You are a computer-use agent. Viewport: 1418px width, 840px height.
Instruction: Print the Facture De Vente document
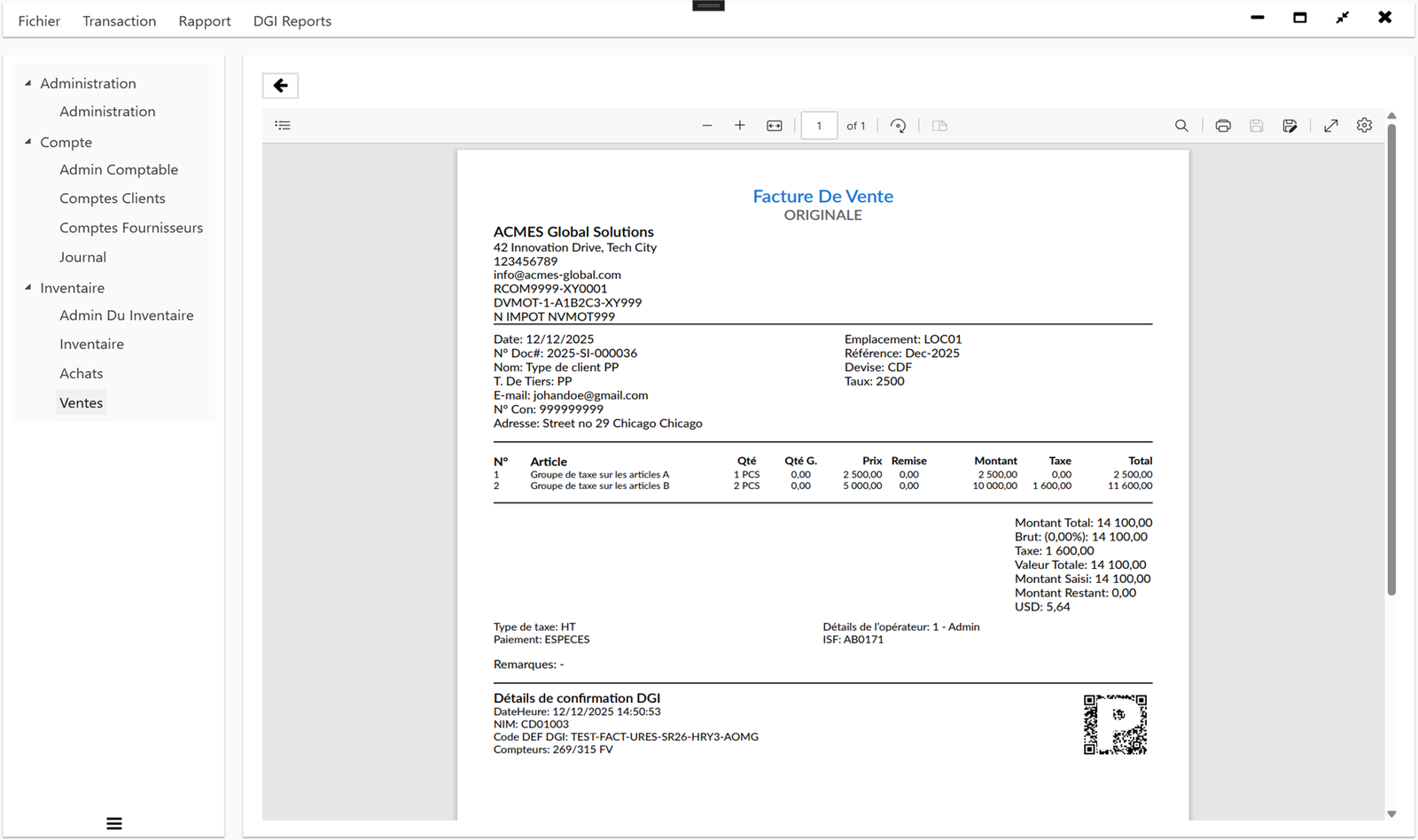click(1223, 125)
